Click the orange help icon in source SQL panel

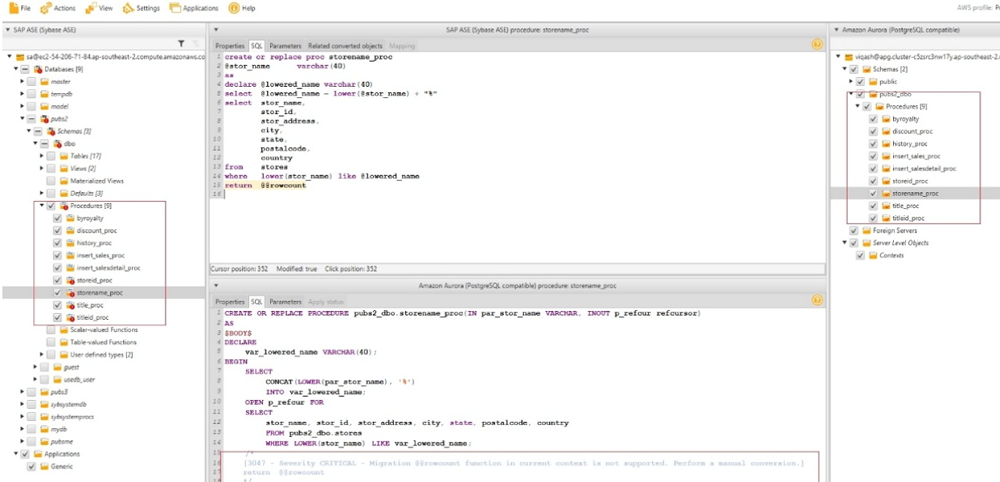coord(817,45)
